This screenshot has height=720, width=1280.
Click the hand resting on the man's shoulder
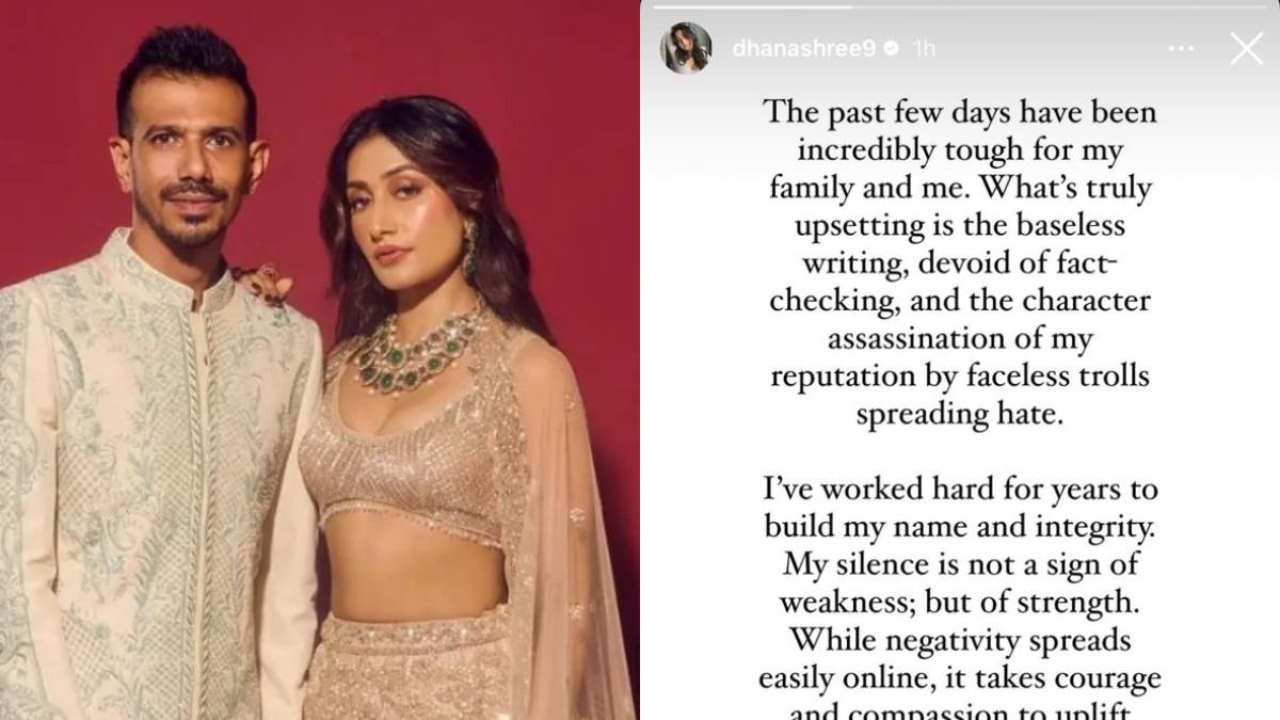pos(262,284)
